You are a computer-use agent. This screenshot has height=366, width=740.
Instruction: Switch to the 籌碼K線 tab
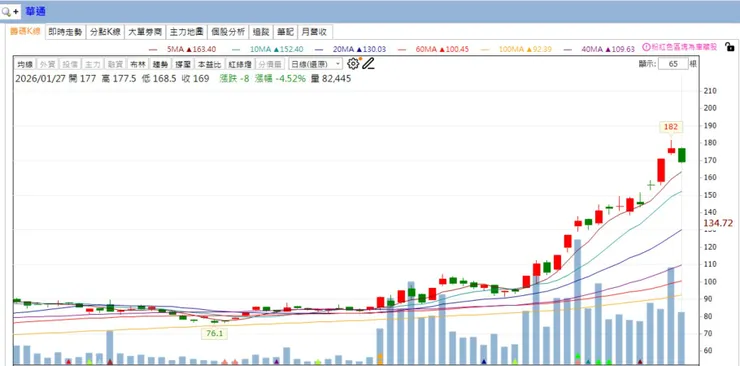tap(25, 32)
